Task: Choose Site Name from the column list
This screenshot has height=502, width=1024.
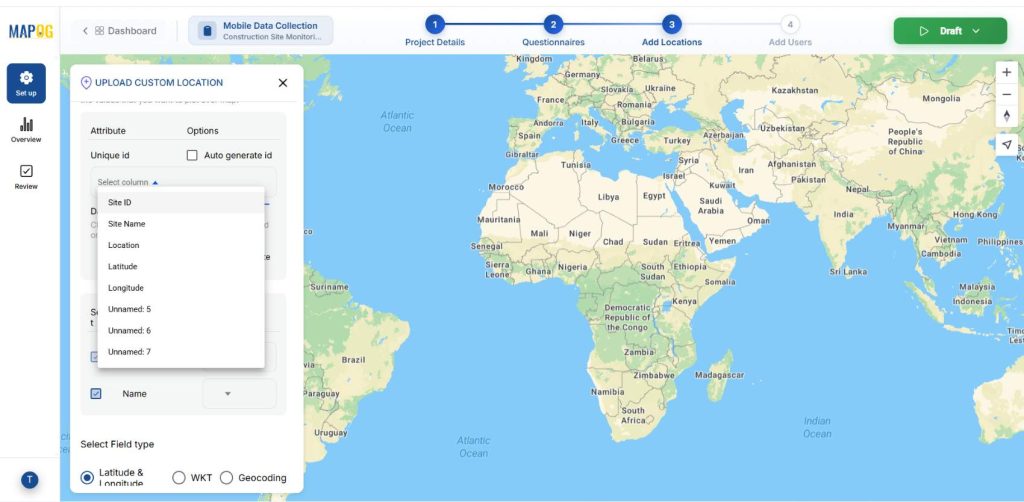Action: [181, 224]
